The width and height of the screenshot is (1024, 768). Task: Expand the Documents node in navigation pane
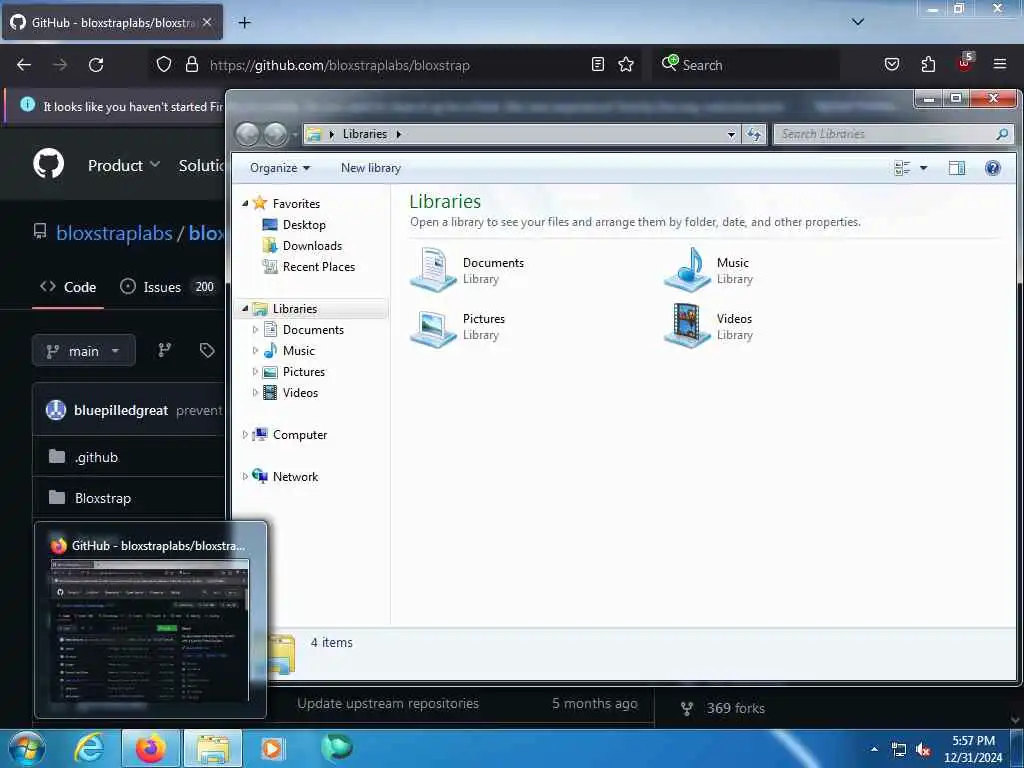(255, 329)
